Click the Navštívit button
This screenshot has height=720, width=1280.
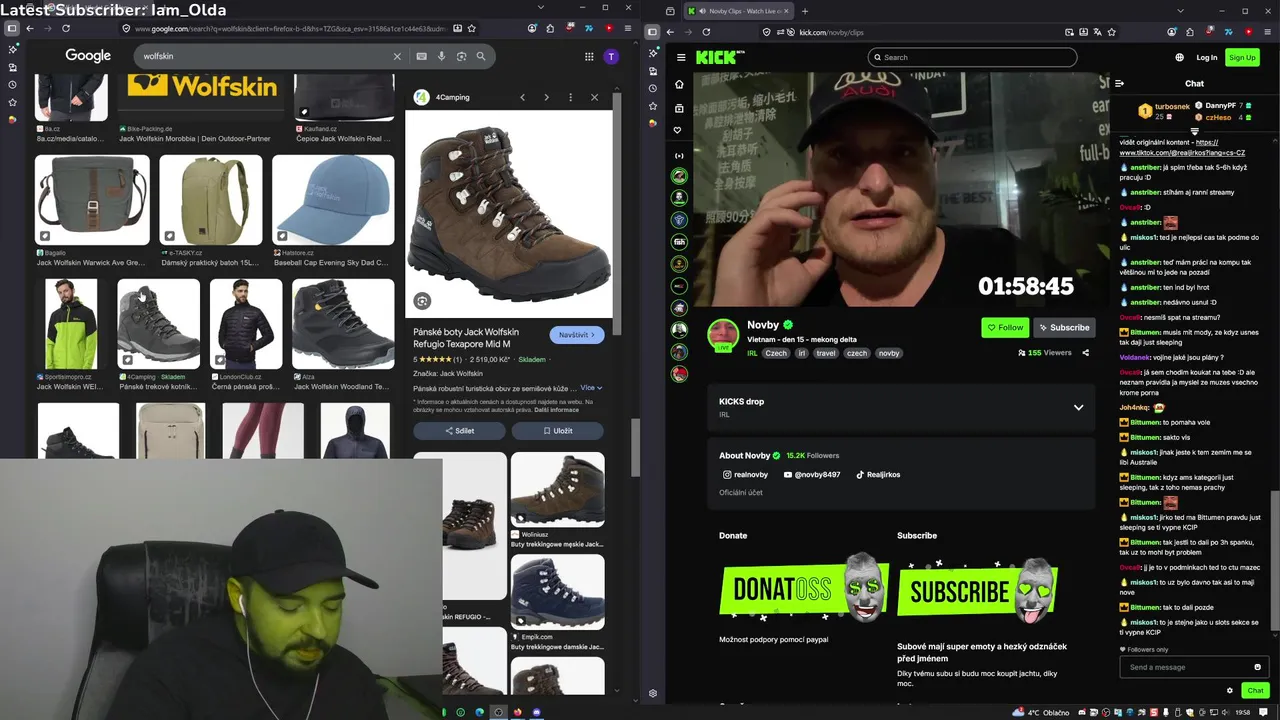[577, 335]
